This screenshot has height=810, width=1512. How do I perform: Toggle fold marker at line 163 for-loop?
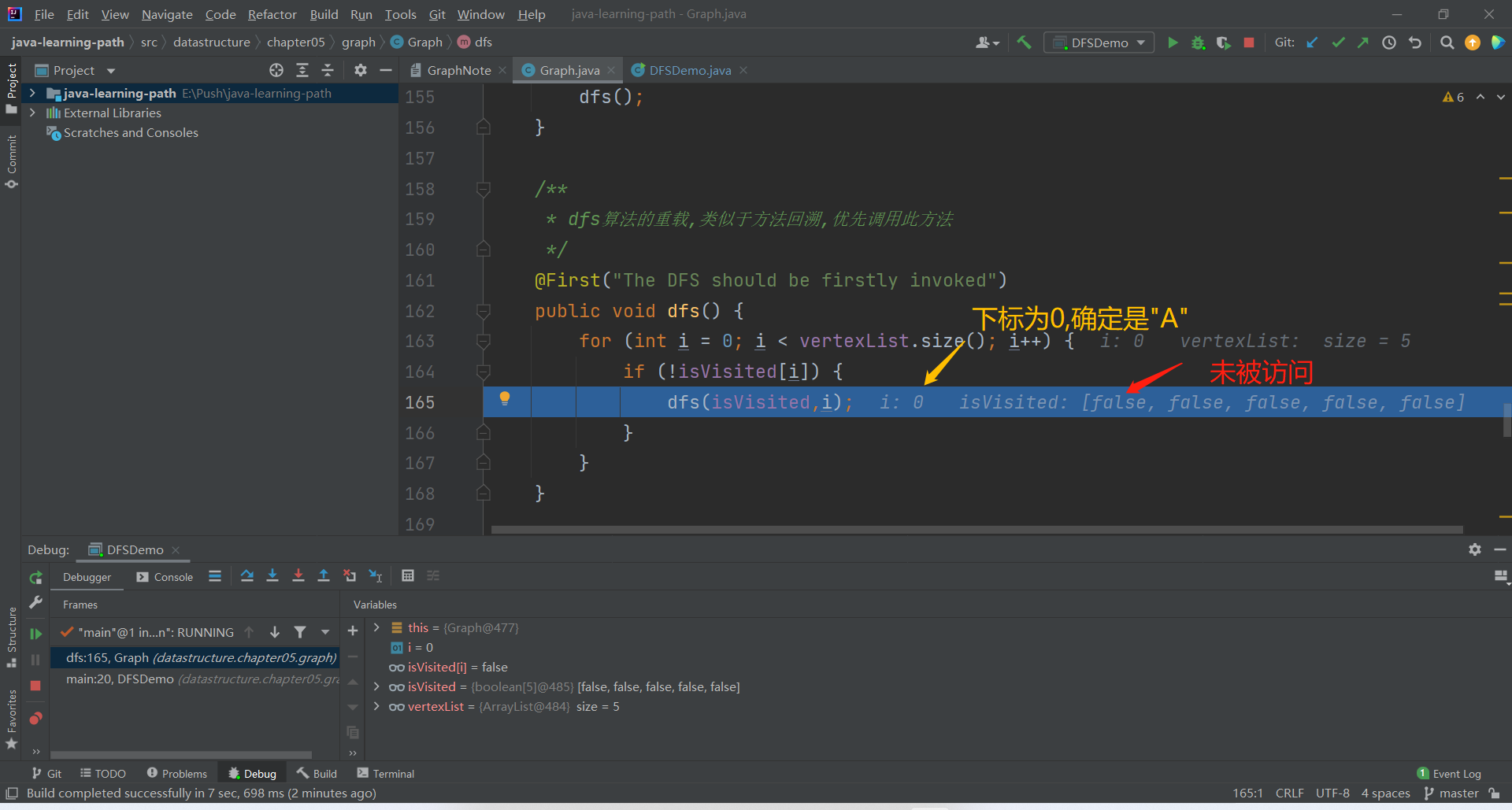[x=484, y=341]
